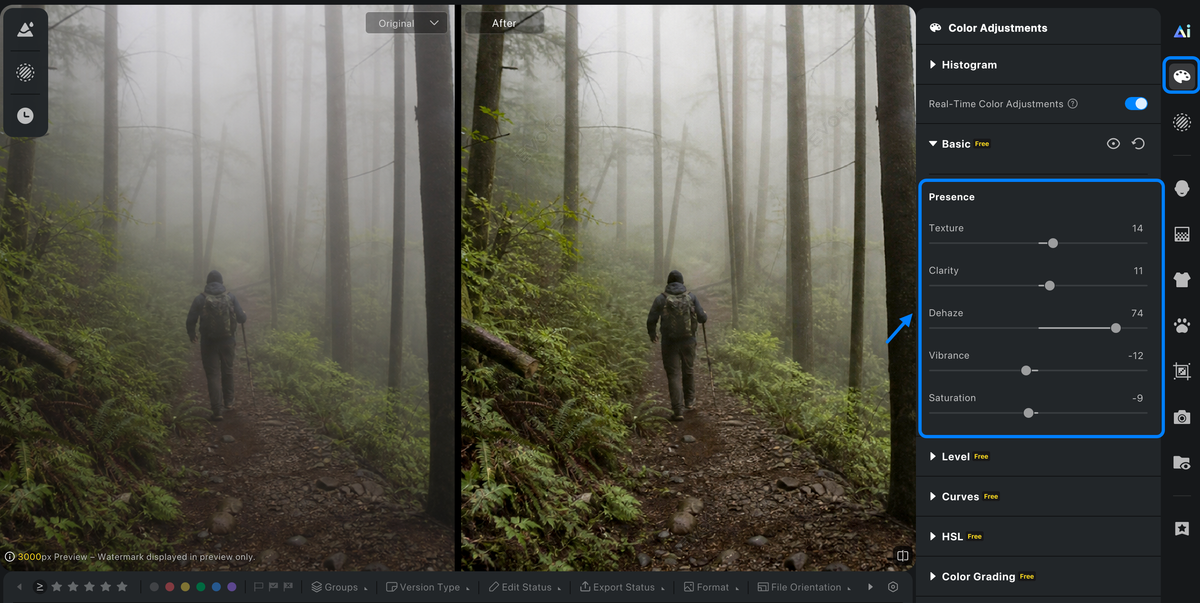
Task: Adjust the Vibrance slider handle
Action: point(1026,370)
